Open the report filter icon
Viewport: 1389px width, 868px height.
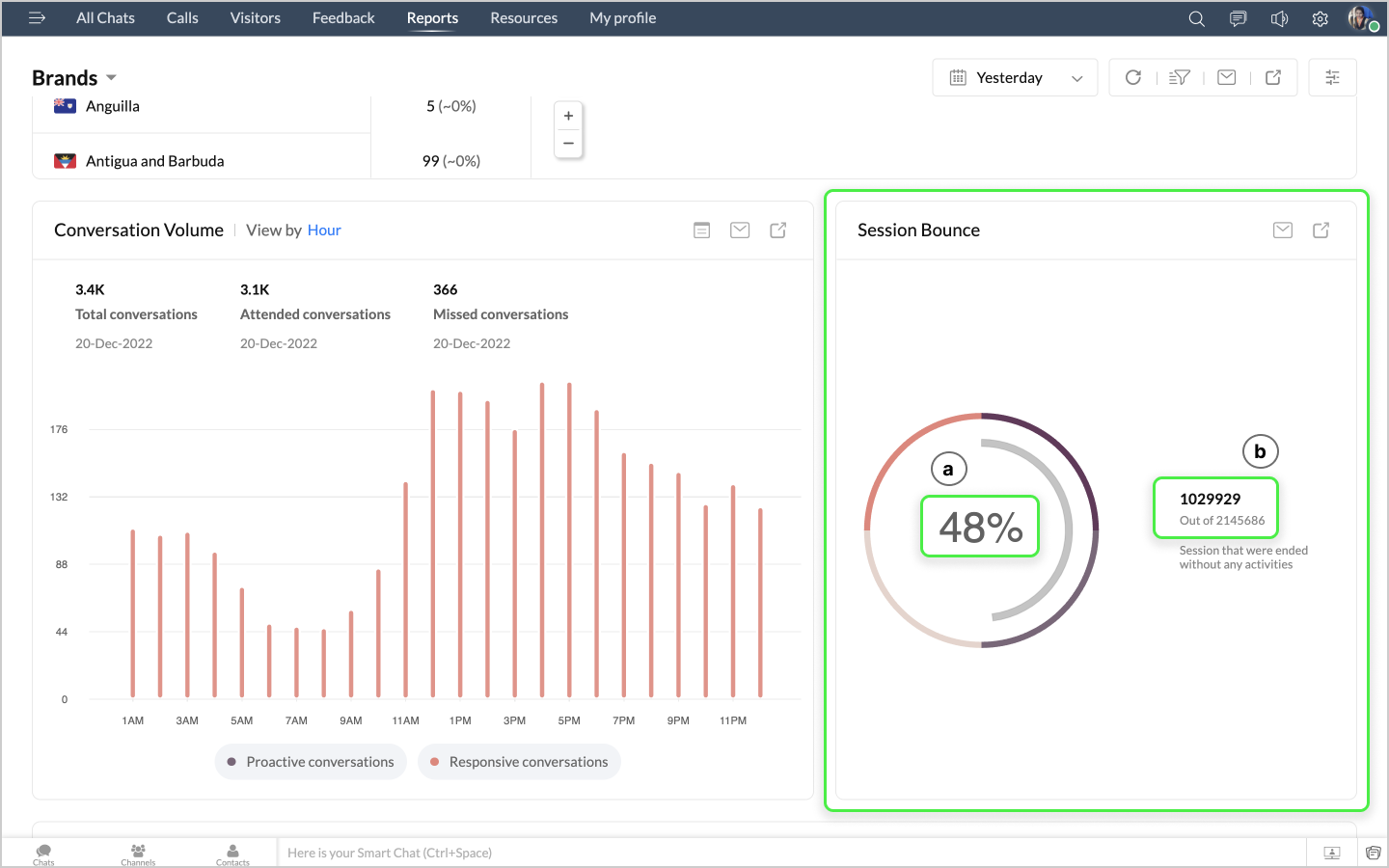click(1179, 77)
